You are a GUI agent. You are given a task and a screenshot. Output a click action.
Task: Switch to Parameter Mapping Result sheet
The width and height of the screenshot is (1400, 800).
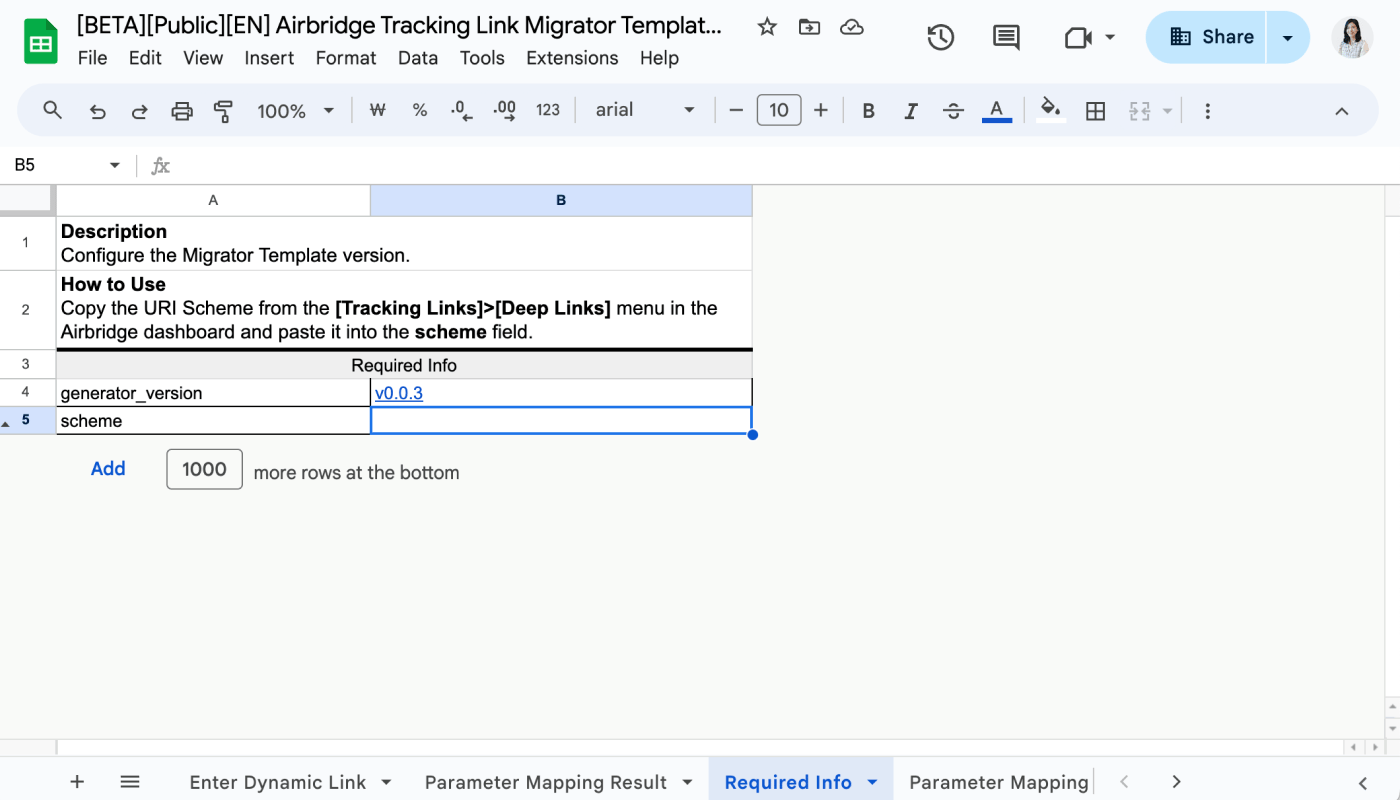tap(545, 782)
